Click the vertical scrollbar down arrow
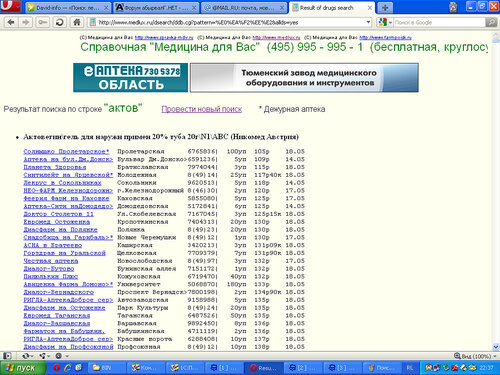This screenshot has width=500, height=375. tap(496, 347)
